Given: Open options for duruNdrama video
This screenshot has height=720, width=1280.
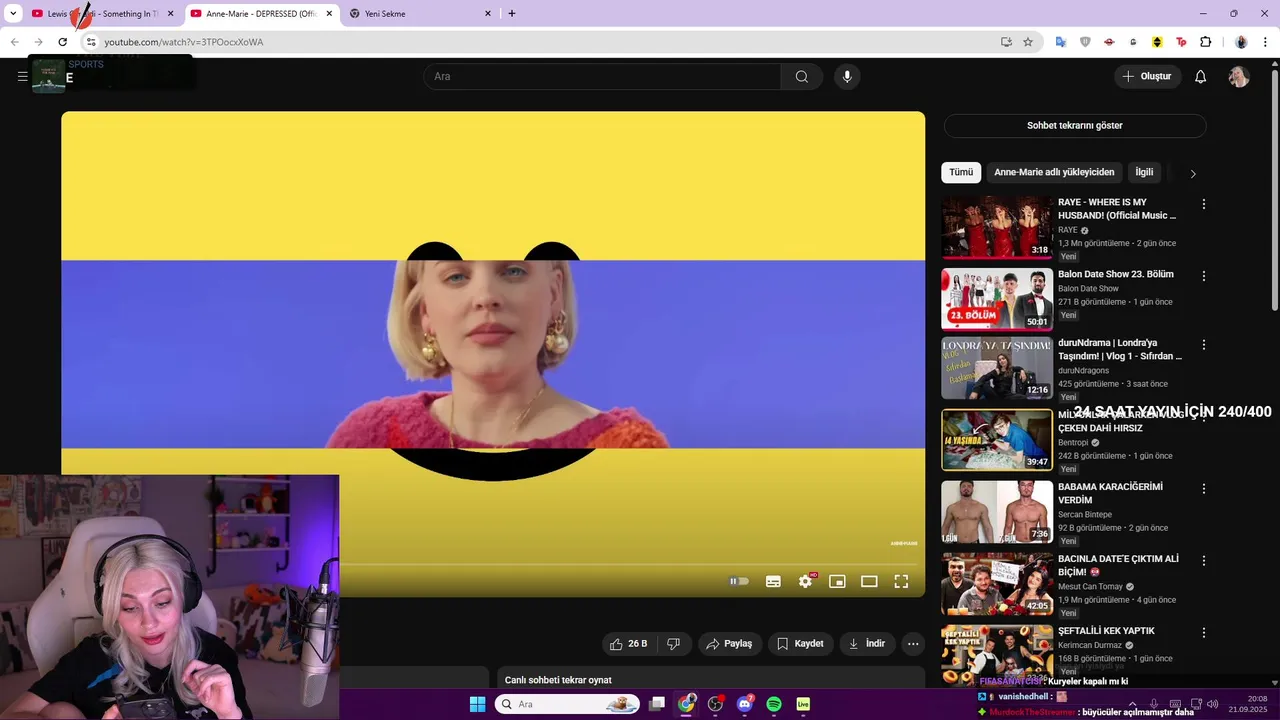Looking at the screenshot, I should point(1204,344).
